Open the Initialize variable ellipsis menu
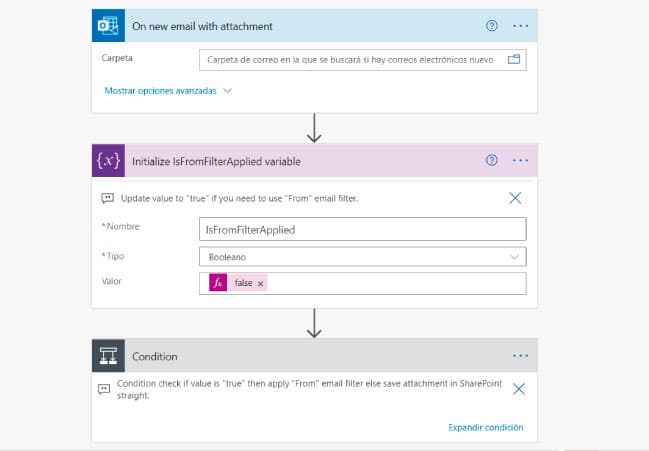The height and width of the screenshot is (451, 649). pos(520,160)
